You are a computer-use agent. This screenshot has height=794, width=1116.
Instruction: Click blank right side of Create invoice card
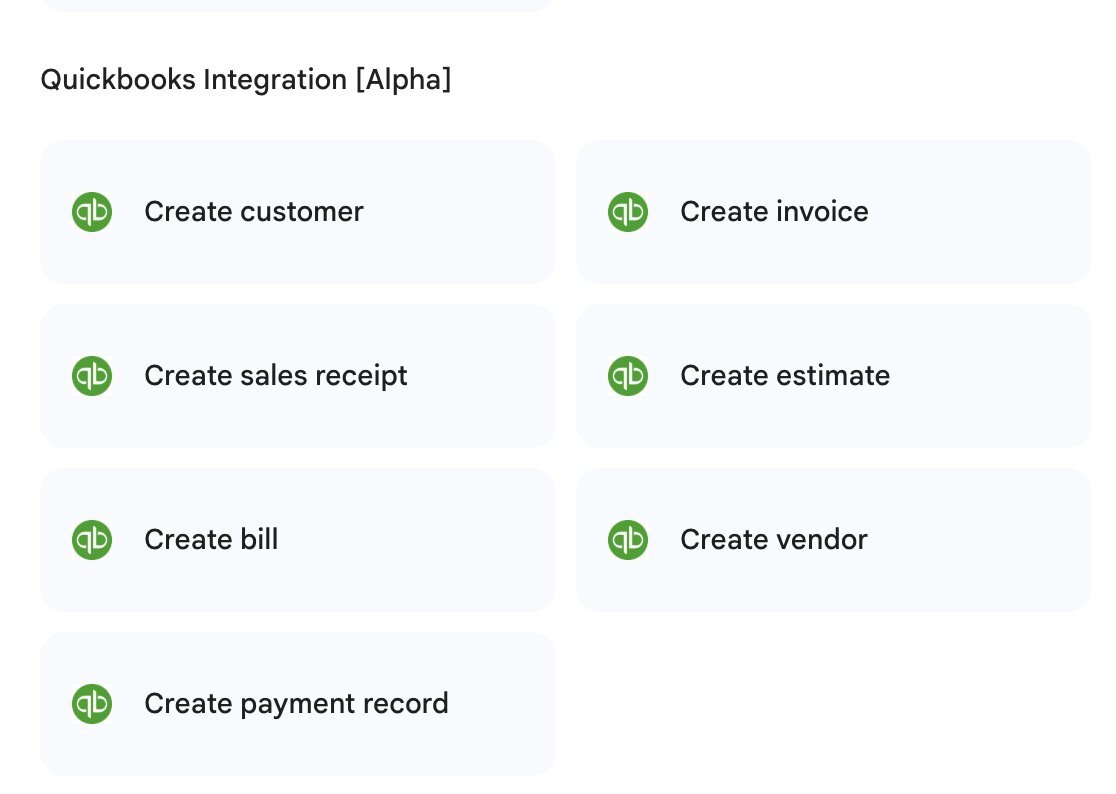(990, 212)
